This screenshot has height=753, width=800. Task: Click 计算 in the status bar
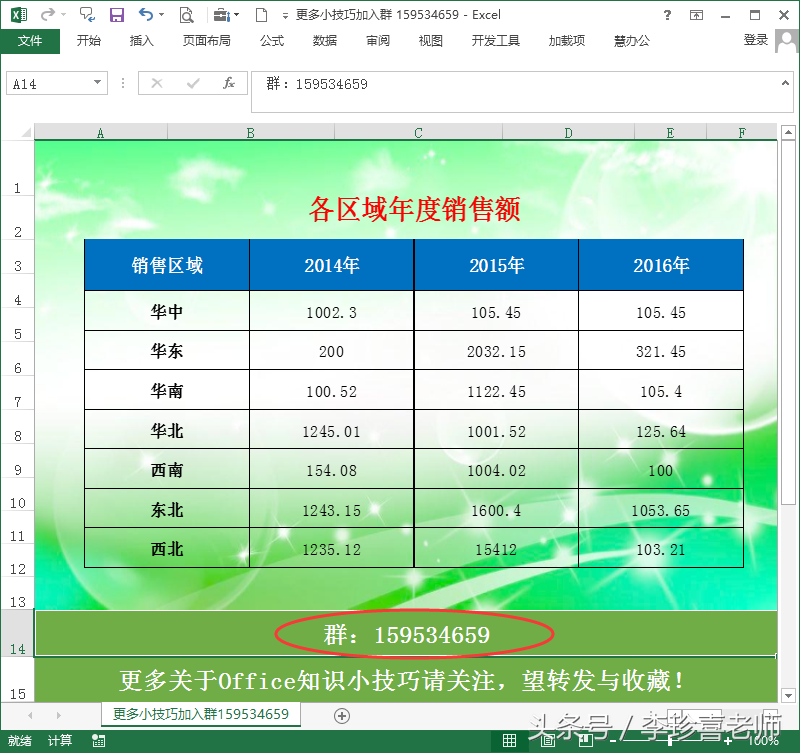(x=60, y=740)
